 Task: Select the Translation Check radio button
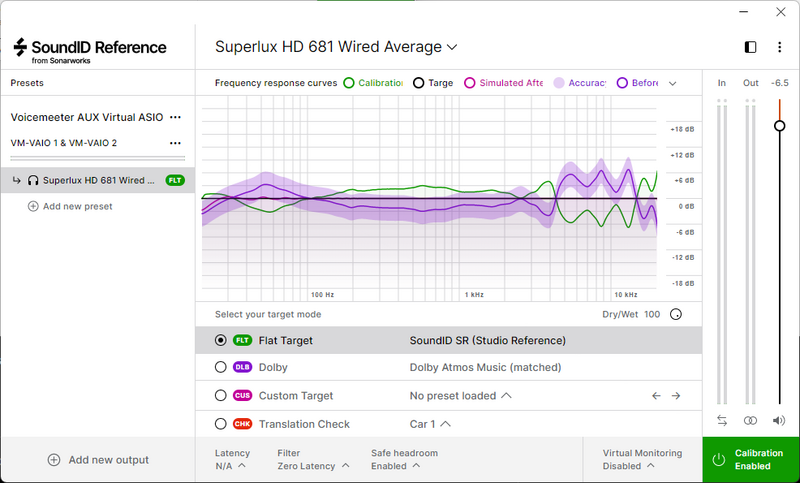pos(220,424)
